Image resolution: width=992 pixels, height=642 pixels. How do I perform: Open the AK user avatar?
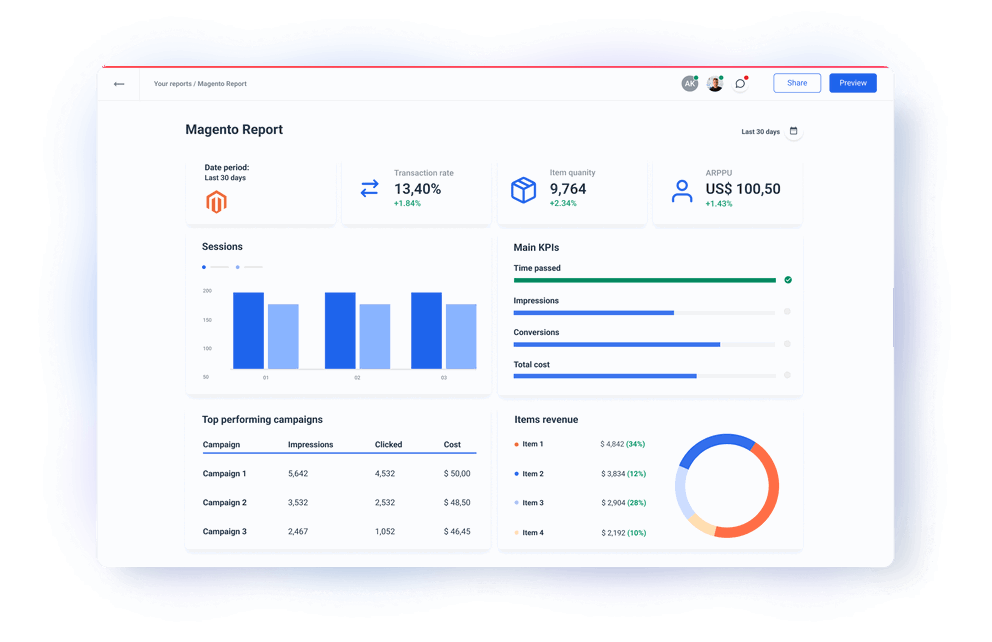click(x=689, y=84)
